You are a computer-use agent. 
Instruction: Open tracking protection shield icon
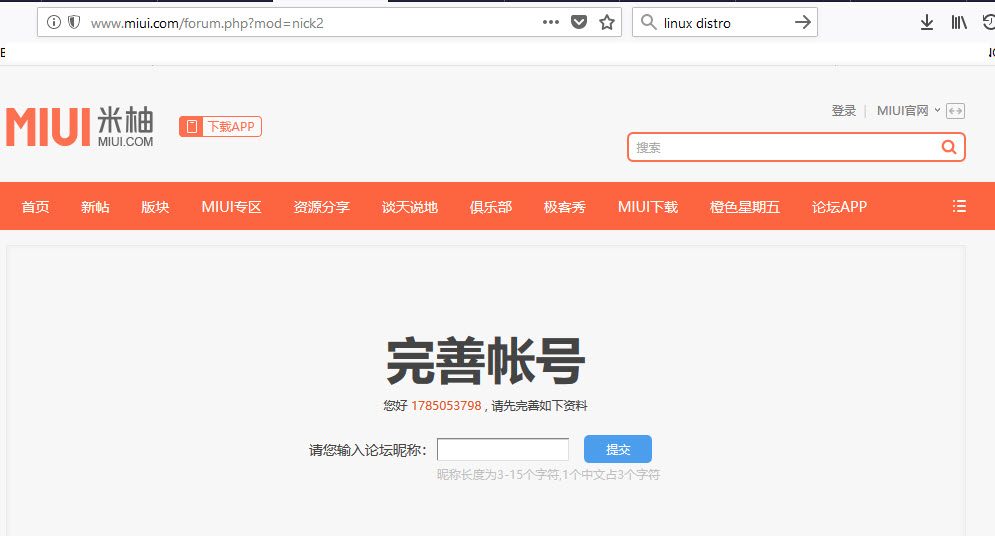[73, 23]
